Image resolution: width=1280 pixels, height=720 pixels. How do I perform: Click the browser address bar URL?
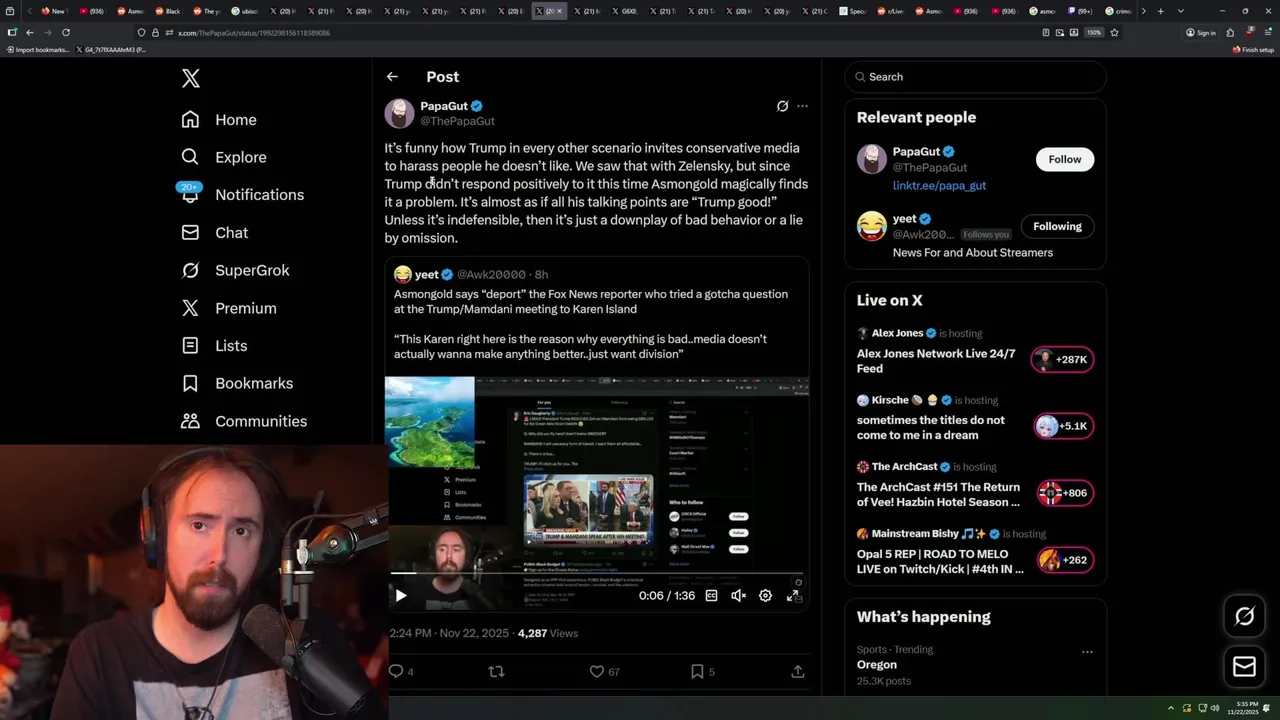(x=253, y=33)
